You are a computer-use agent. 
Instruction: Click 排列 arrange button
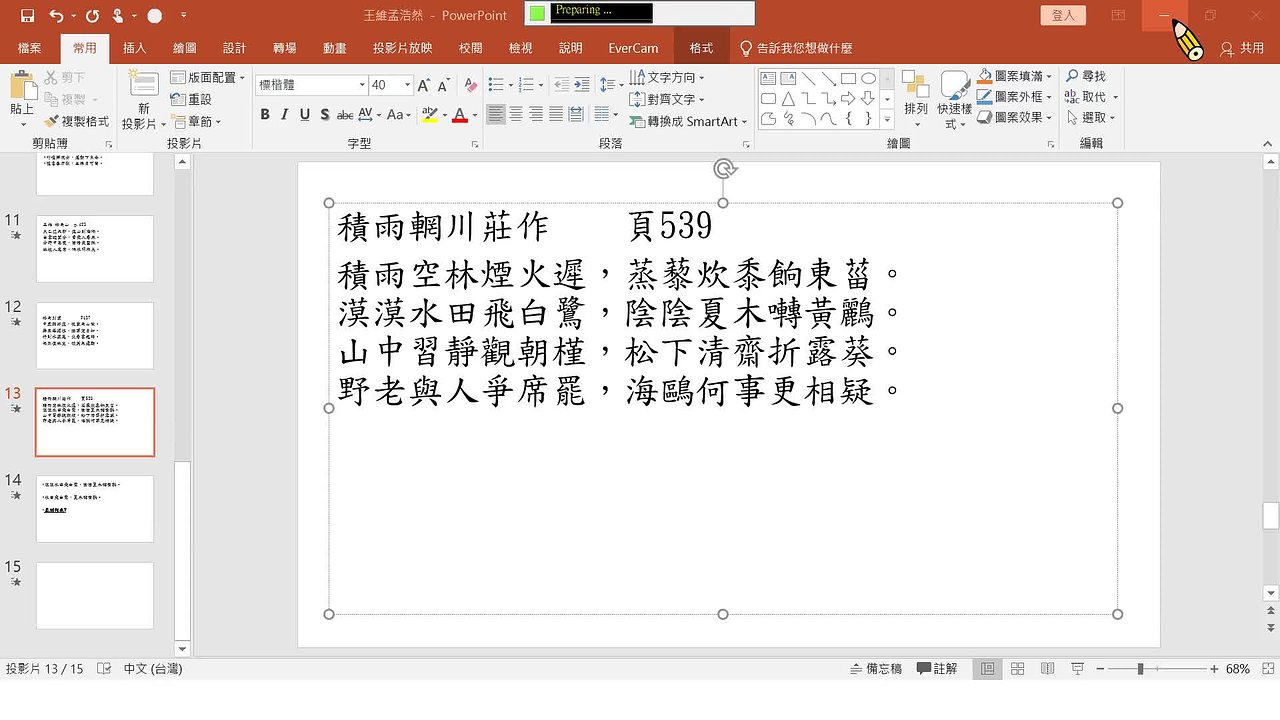tap(916, 99)
